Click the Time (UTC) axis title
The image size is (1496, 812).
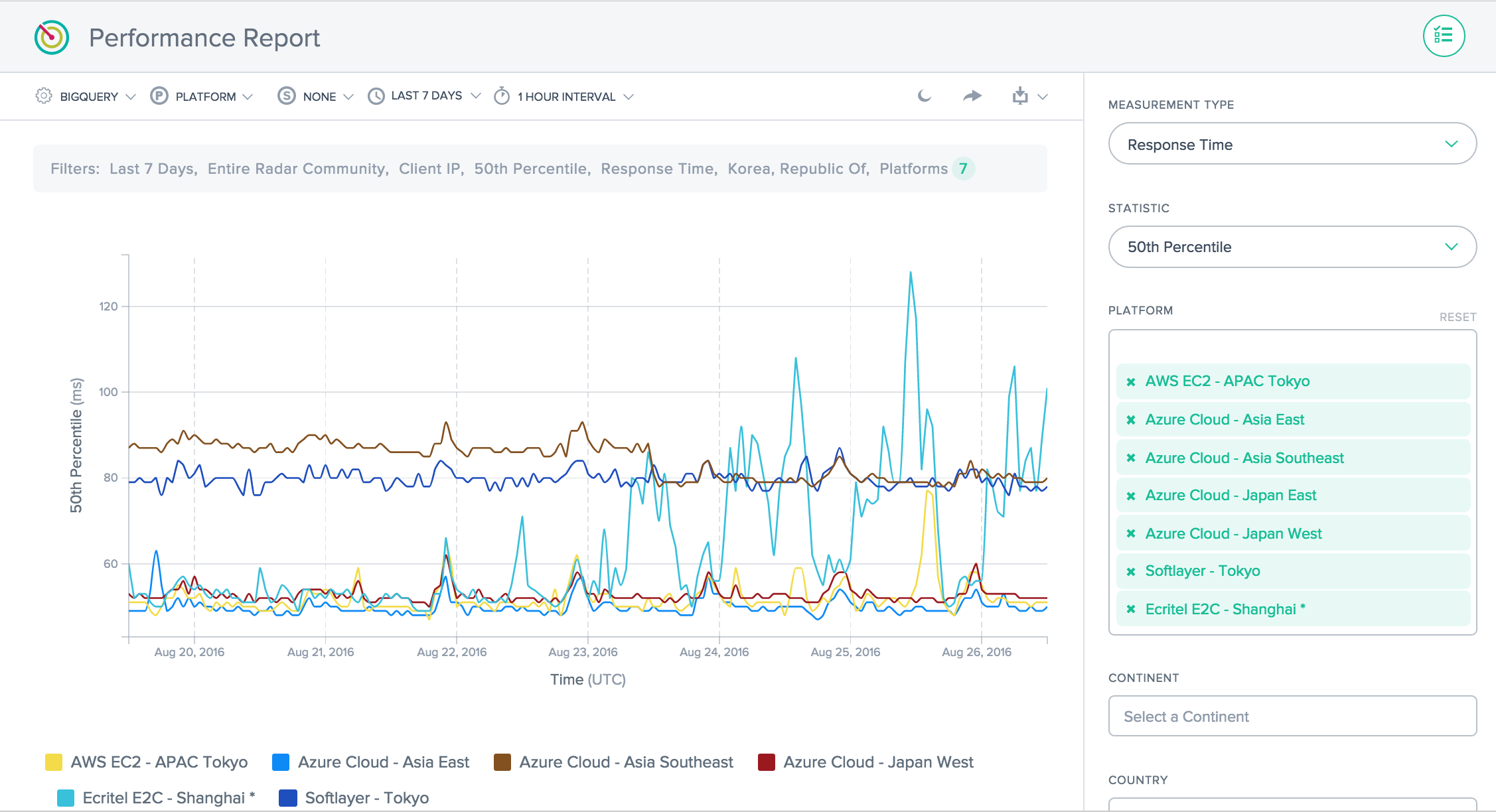click(x=588, y=679)
